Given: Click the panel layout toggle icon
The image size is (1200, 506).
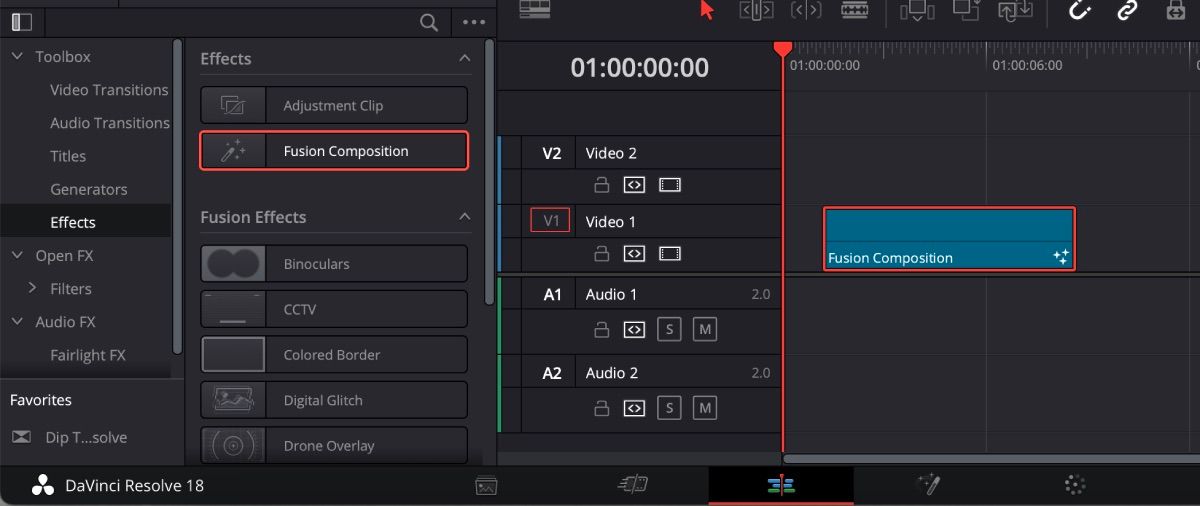Looking at the screenshot, I should (21, 21).
